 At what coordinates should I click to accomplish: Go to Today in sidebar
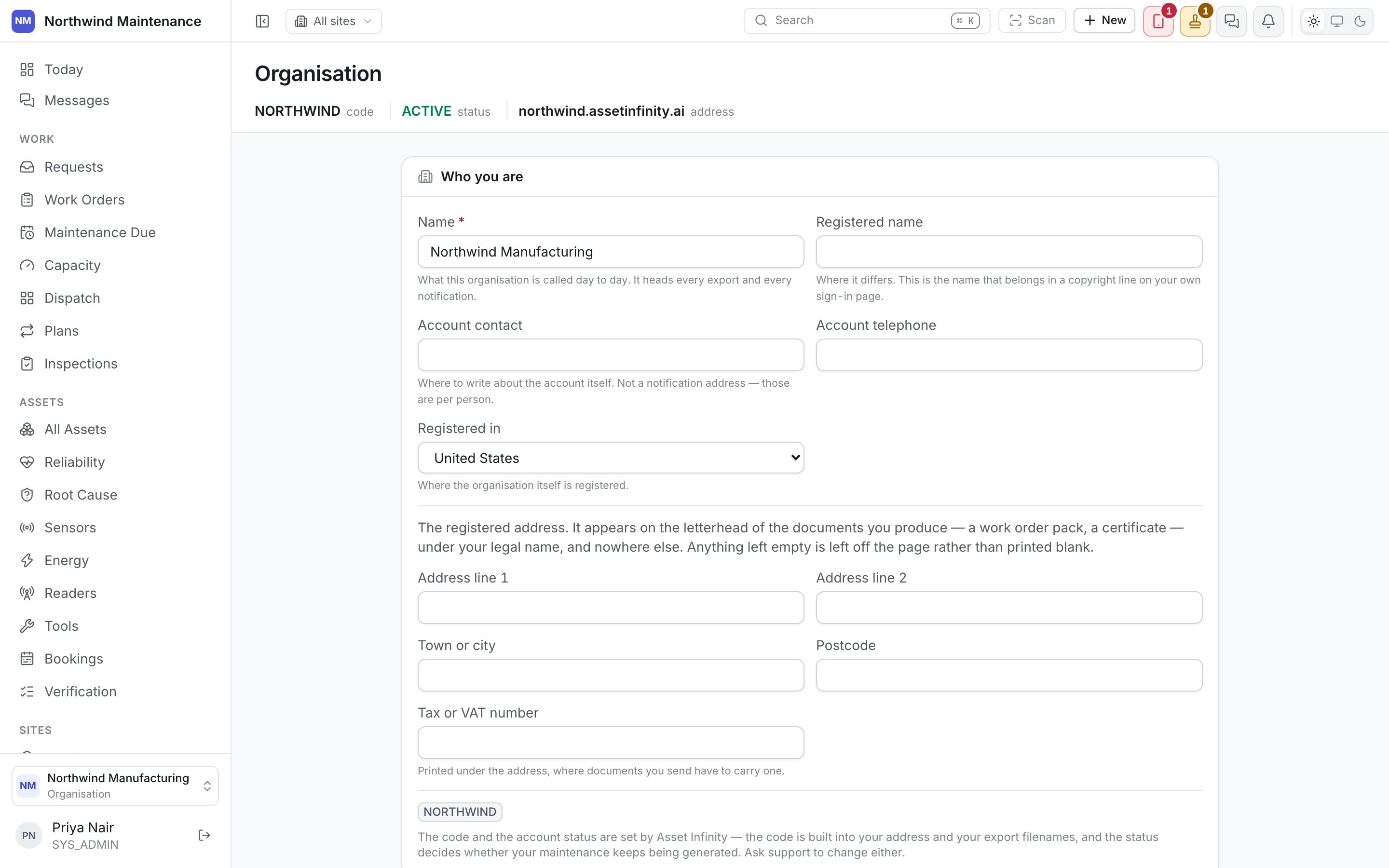[115, 69]
